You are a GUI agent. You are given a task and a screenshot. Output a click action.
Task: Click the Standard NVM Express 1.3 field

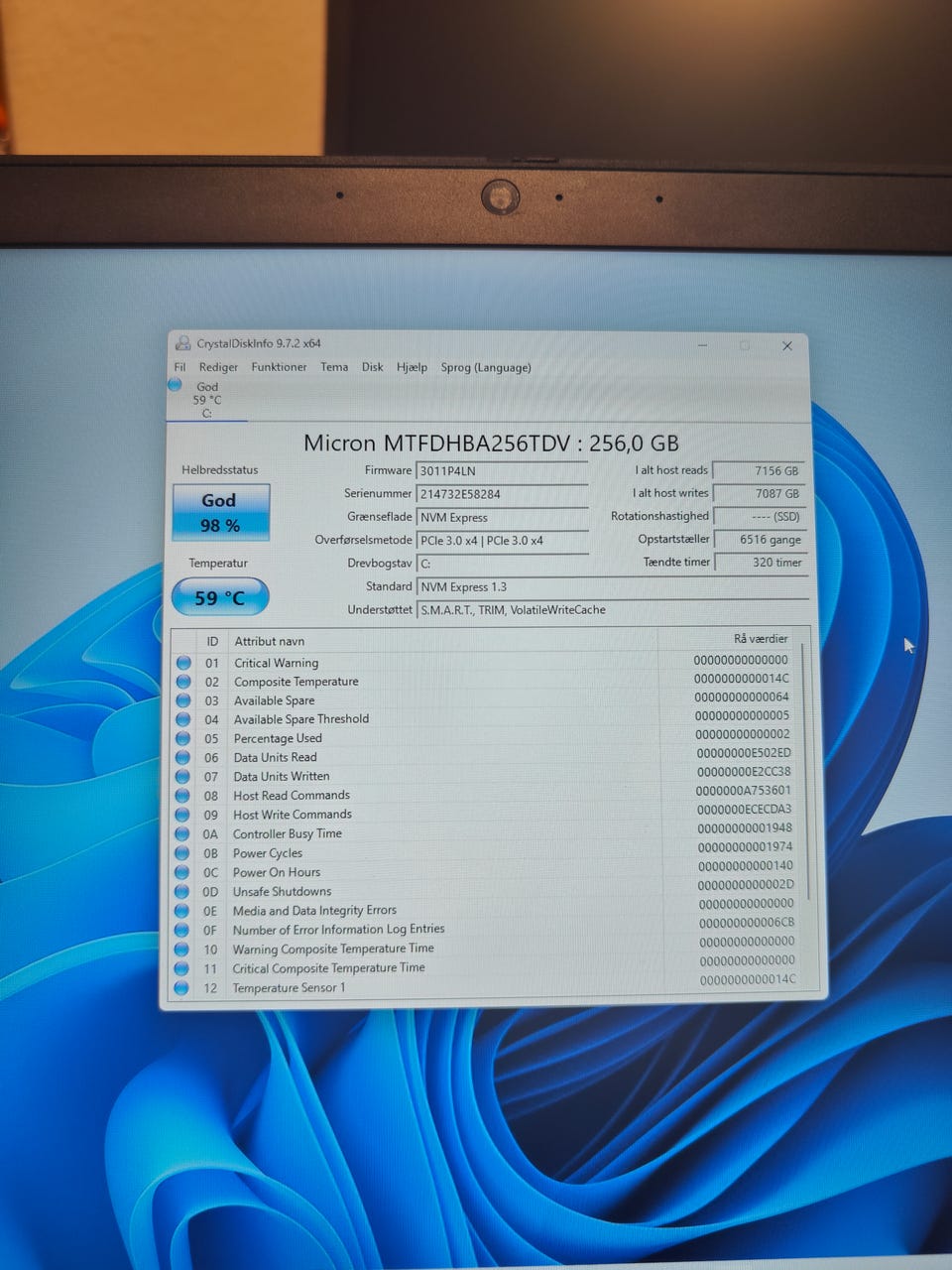(x=613, y=586)
